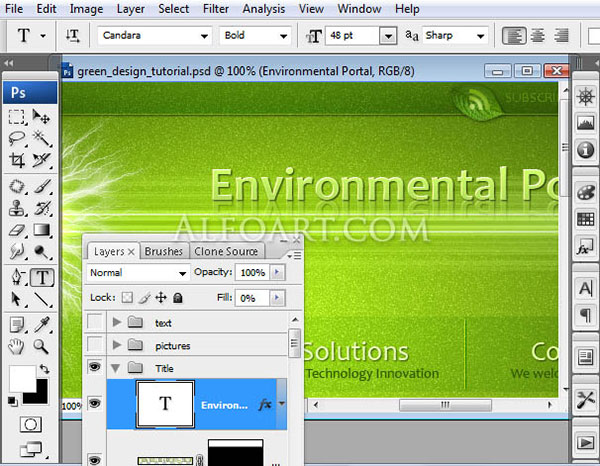Screen dimensions: 600x466
Task: Select the Move tool
Action: point(41,116)
